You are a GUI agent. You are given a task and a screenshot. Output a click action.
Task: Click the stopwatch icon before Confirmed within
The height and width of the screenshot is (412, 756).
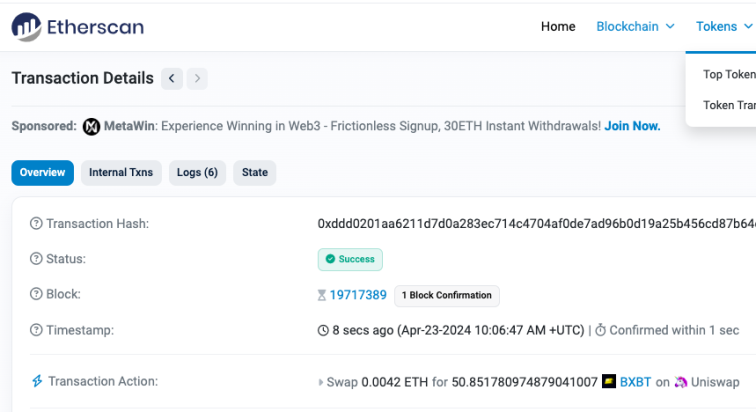click(x=600, y=330)
